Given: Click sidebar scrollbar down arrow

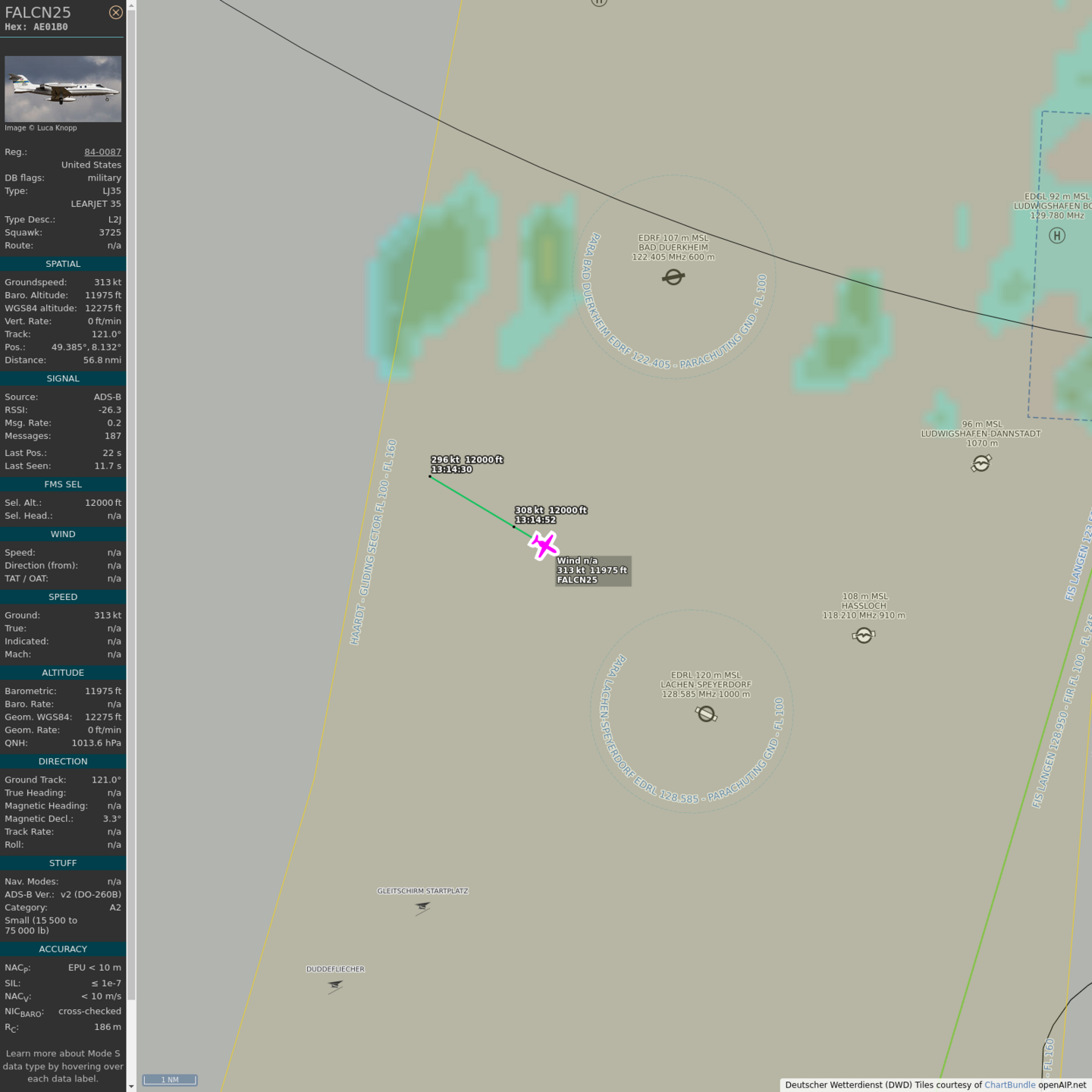Looking at the screenshot, I should pyautogui.click(x=131, y=1086).
